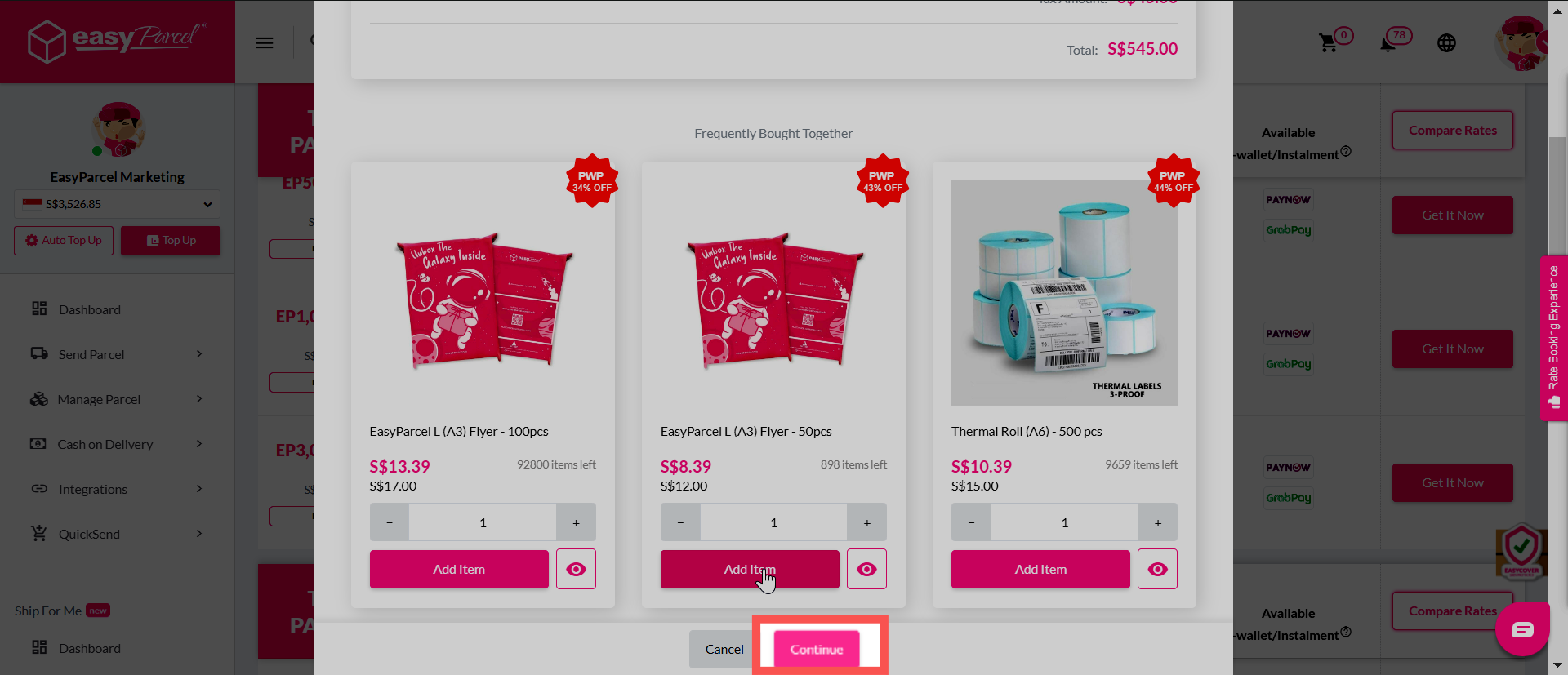This screenshot has width=1568, height=675.
Task: Preview EasyParcel Flyer 50pcs with eye icon
Action: tap(866, 569)
